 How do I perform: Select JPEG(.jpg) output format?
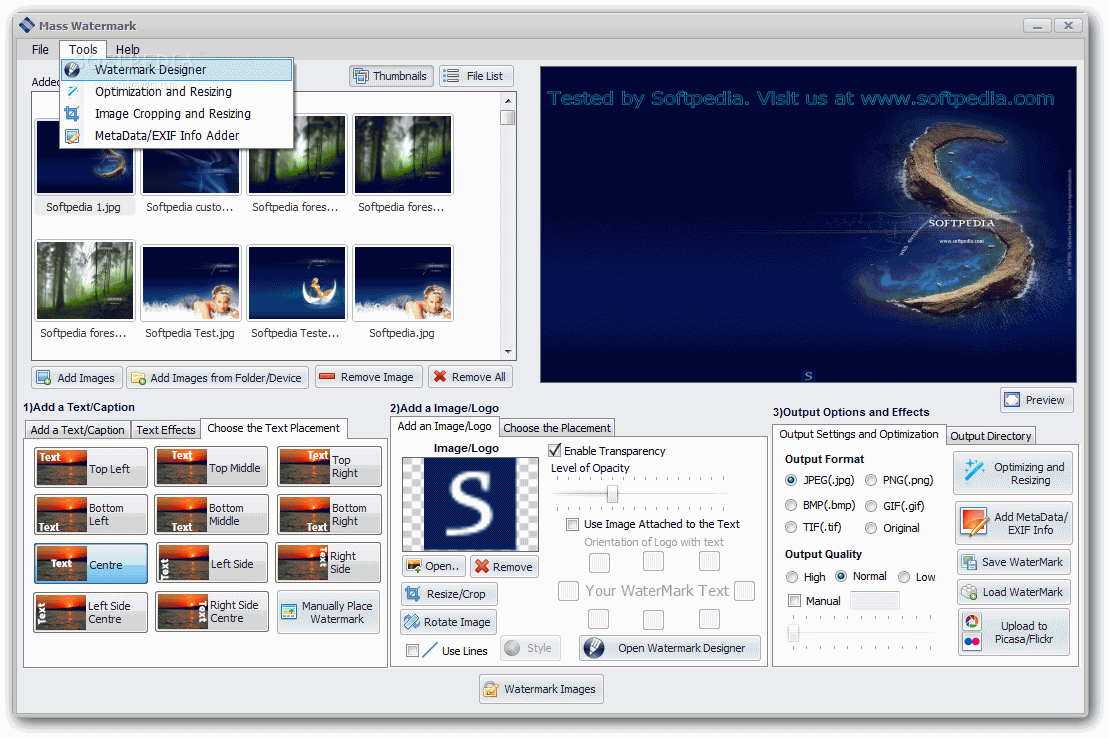[x=791, y=480]
